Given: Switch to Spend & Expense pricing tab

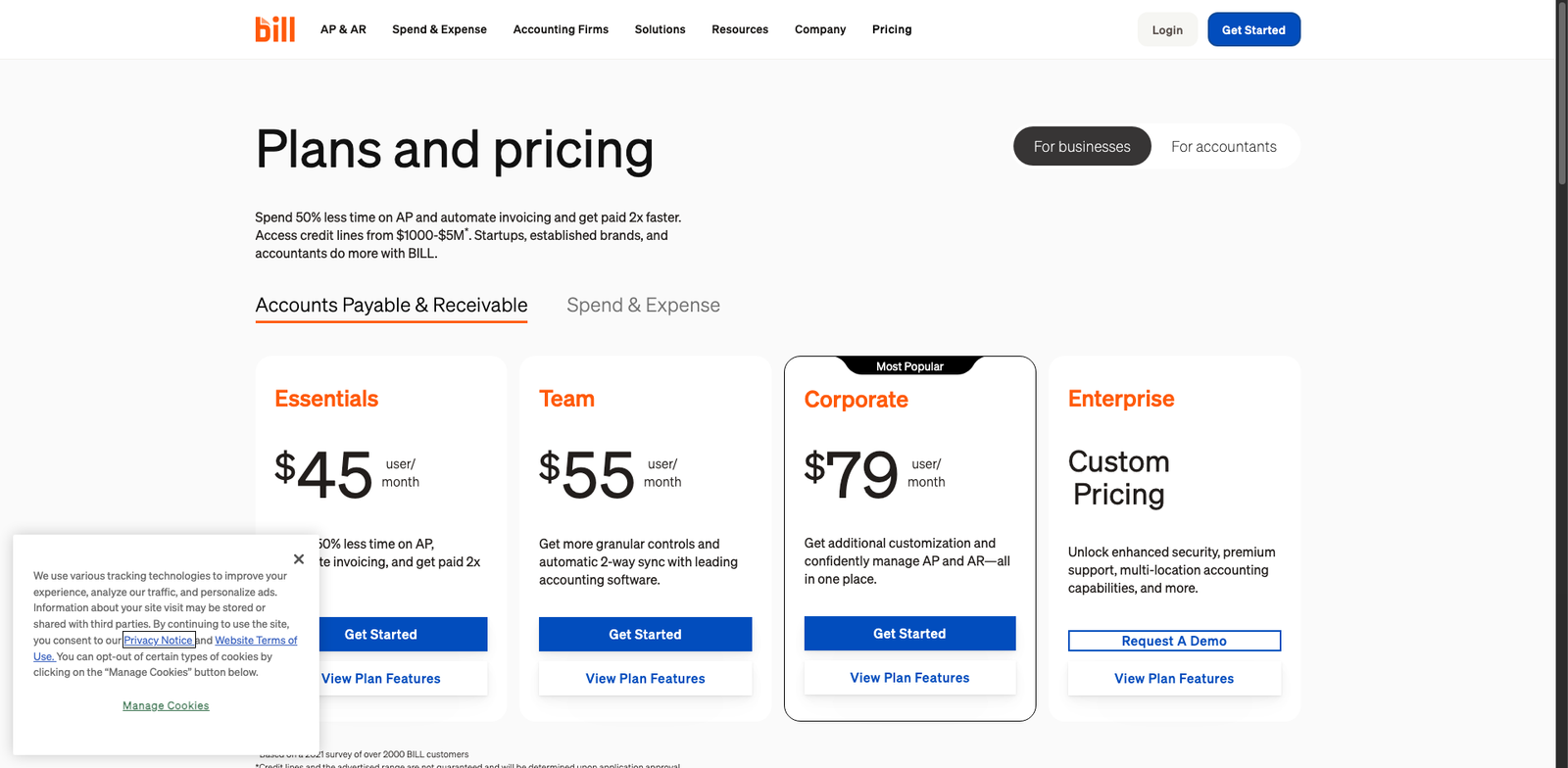Looking at the screenshot, I should coord(643,306).
